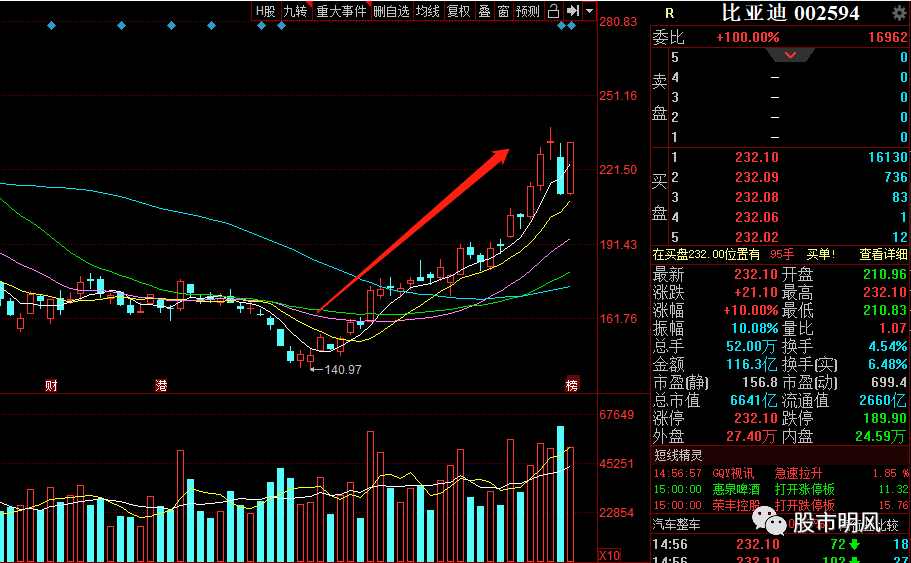The image size is (911, 563).
Task: Click the 跌停 value 189.90
Action: click(884, 418)
